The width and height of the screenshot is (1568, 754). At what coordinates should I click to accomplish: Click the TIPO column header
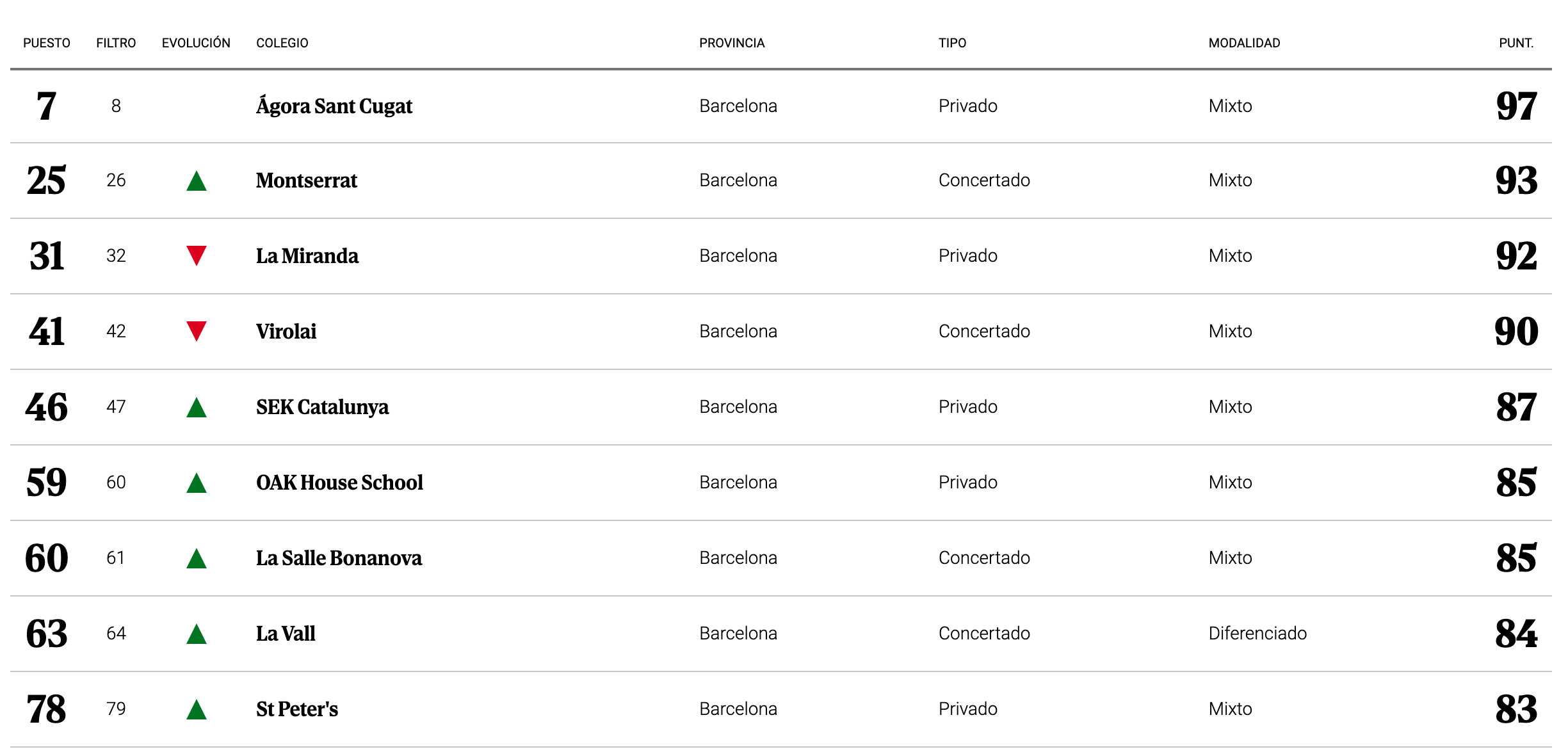(x=952, y=43)
